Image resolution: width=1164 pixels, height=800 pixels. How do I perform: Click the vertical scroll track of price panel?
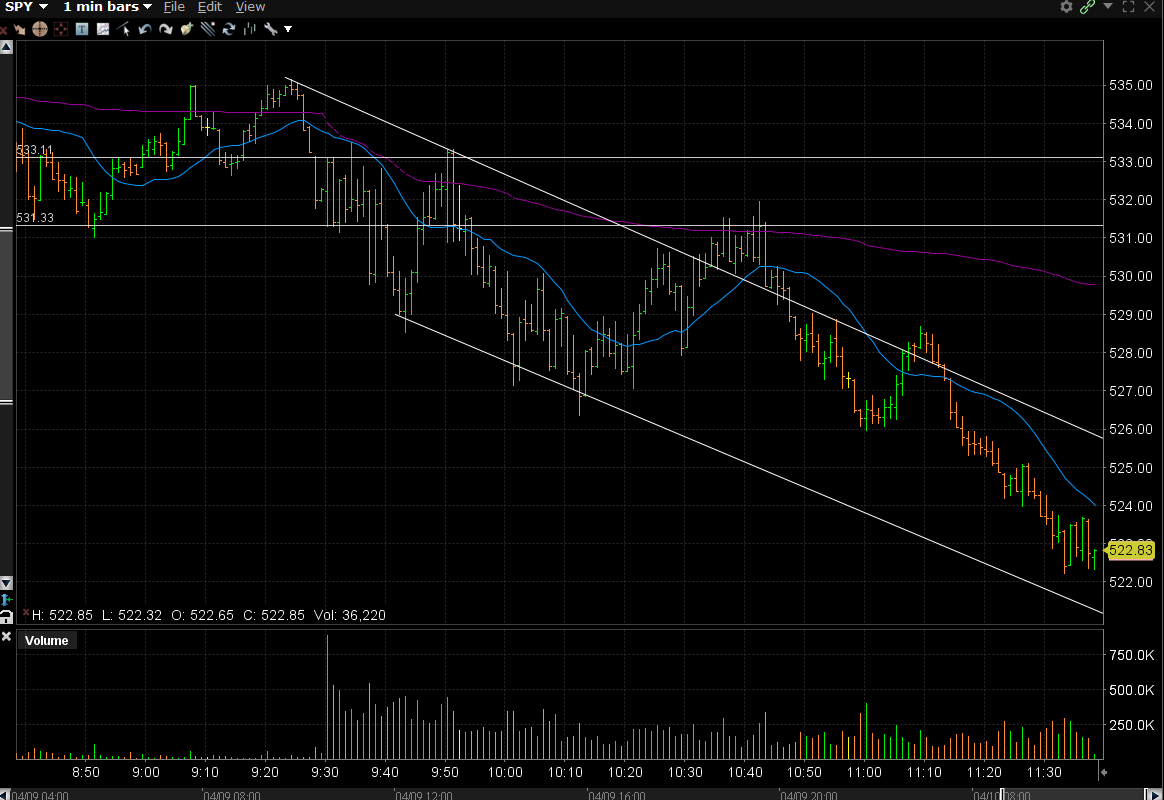point(6,315)
